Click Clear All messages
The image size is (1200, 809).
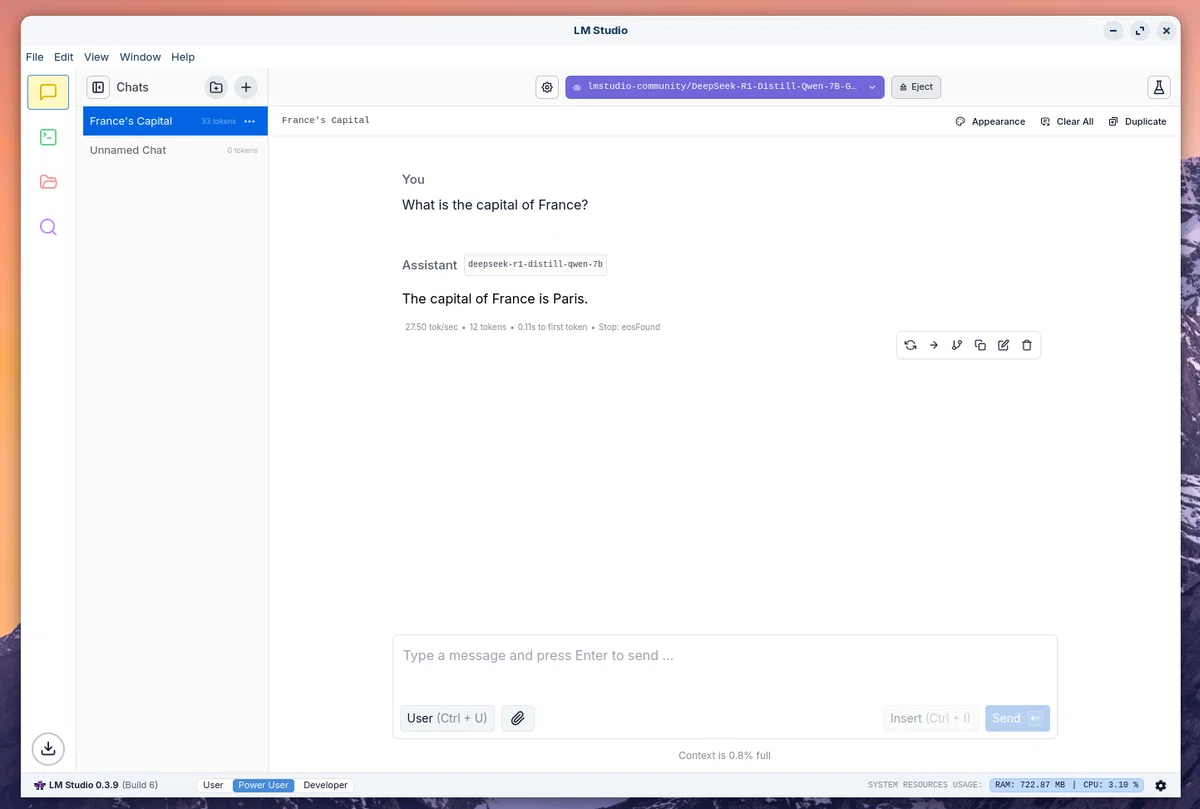(1067, 121)
